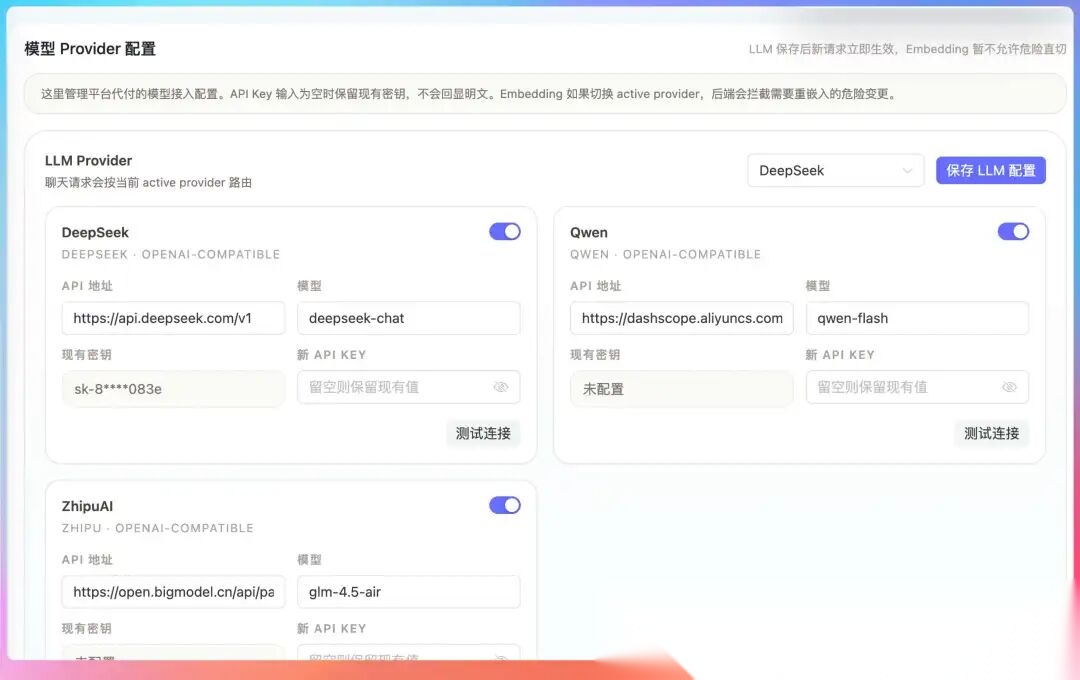Toggle DeepSeek provider switch off

tap(505, 231)
